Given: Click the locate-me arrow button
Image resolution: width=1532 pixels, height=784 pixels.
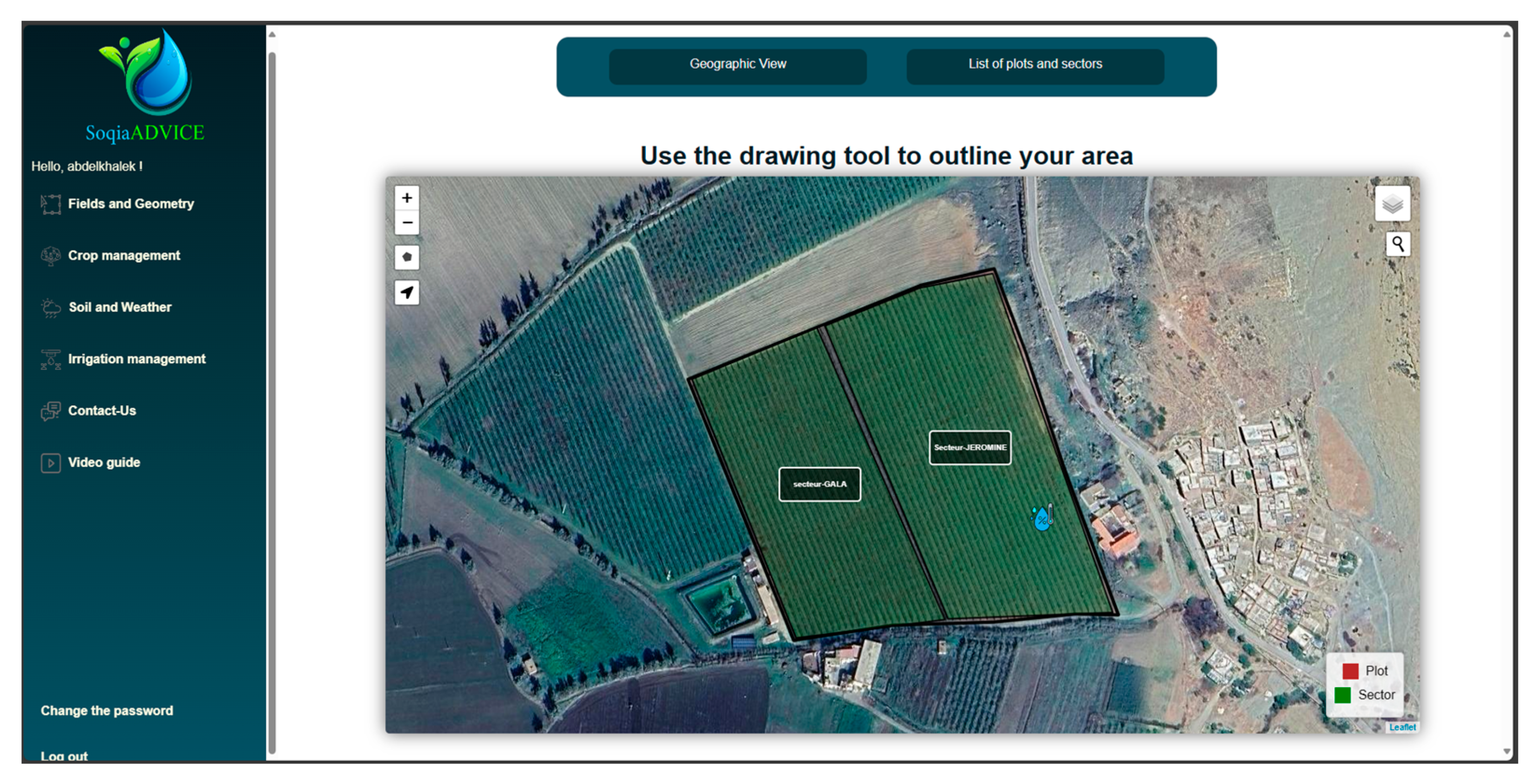Looking at the screenshot, I should click(x=407, y=292).
